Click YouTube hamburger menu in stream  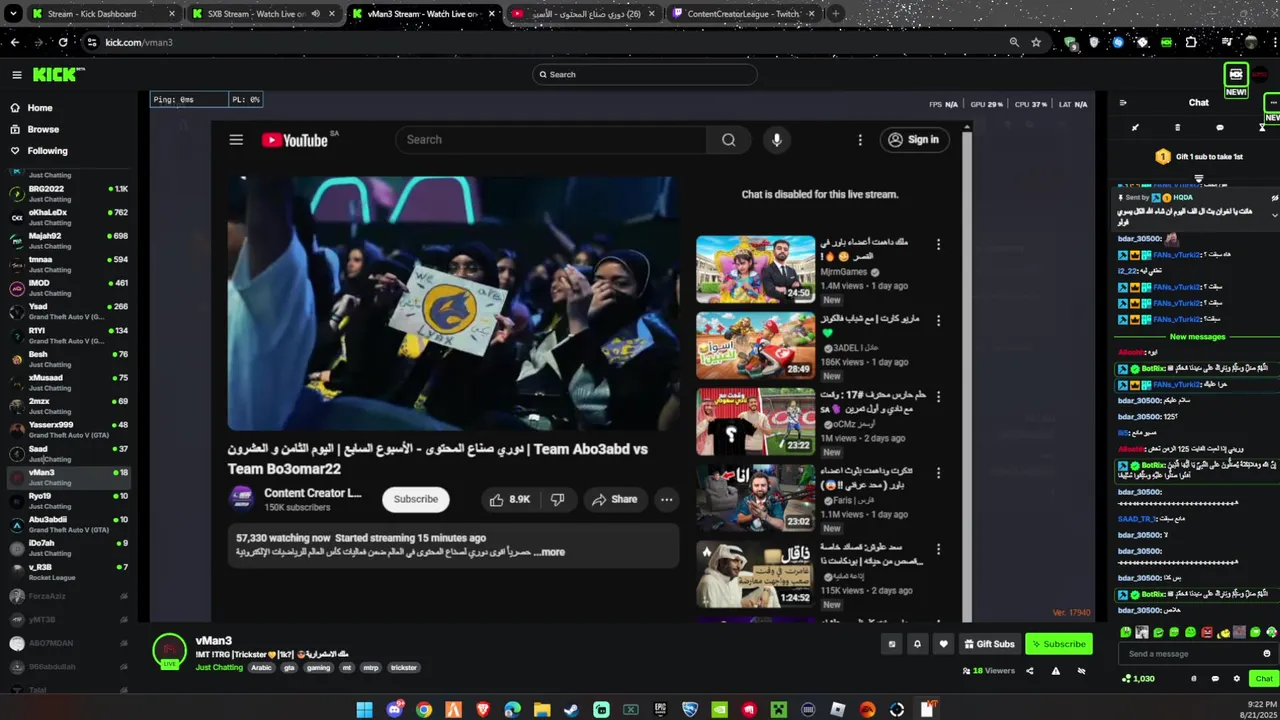click(x=236, y=140)
